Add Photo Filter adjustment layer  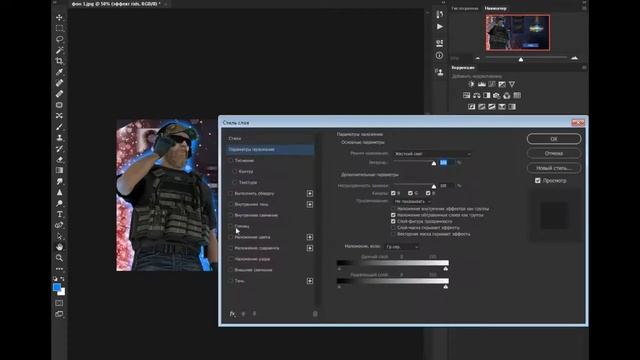497,96
